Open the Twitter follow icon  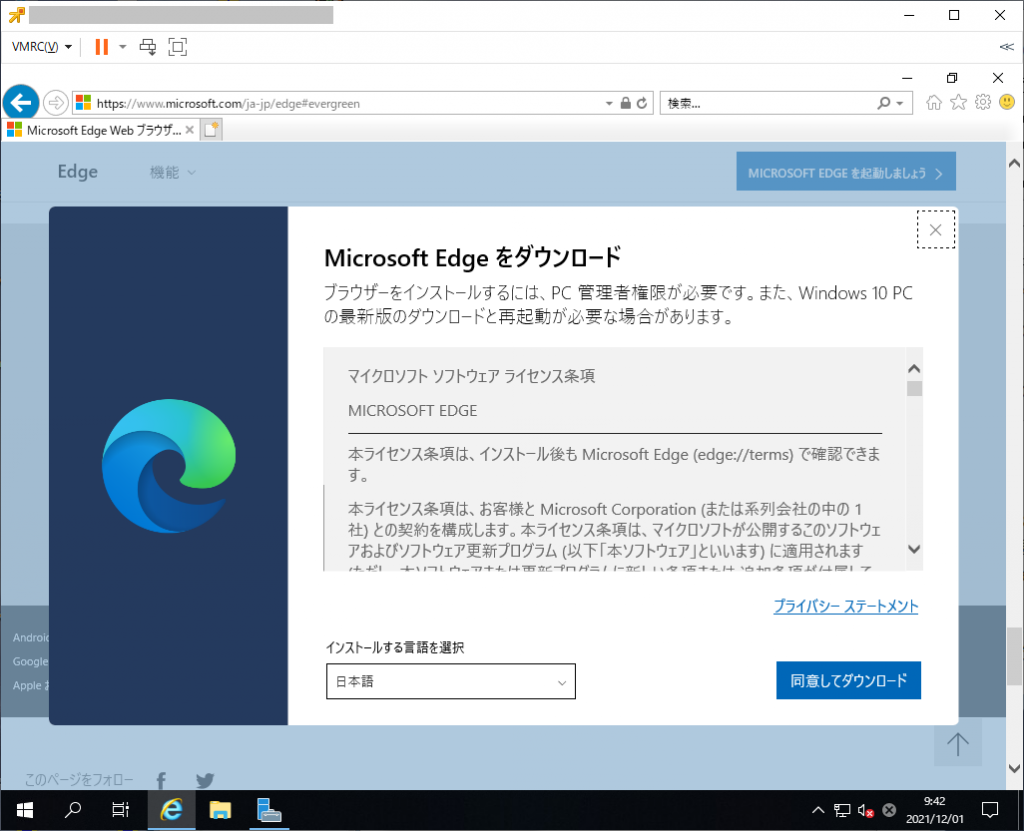[x=205, y=780]
